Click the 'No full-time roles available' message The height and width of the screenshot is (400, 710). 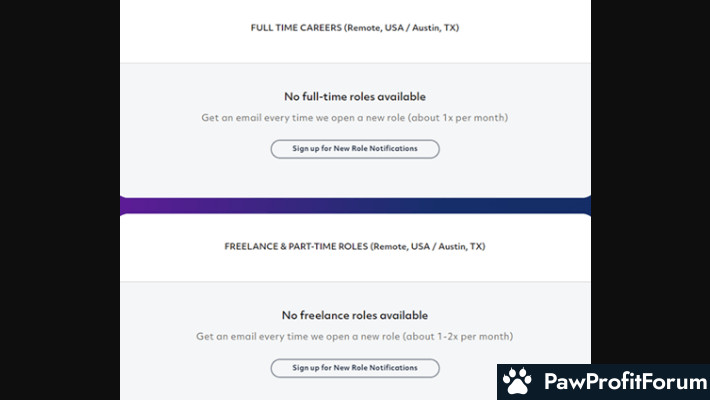coord(355,96)
